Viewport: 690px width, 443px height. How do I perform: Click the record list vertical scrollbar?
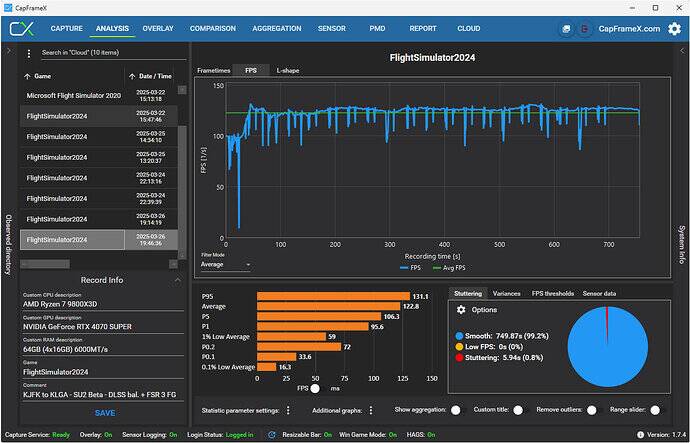[x=182, y=191]
